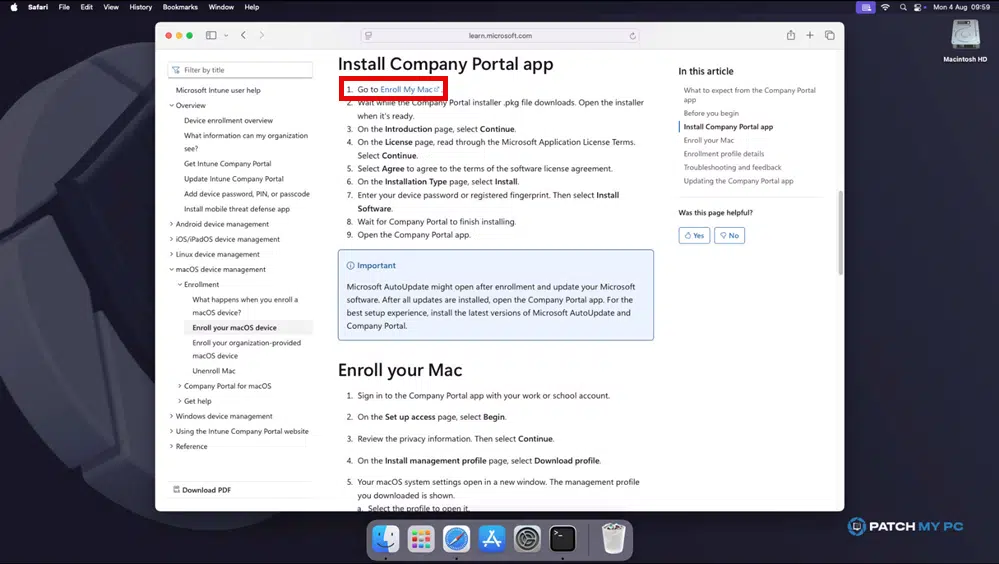Click Yes for page helpful
This screenshot has width=999, height=564.
click(x=694, y=235)
